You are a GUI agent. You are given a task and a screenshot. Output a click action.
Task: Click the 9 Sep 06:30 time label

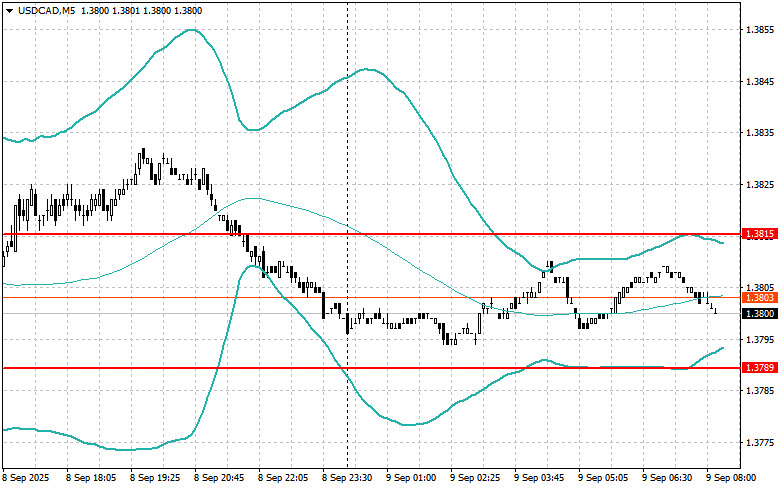pos(667,478)
